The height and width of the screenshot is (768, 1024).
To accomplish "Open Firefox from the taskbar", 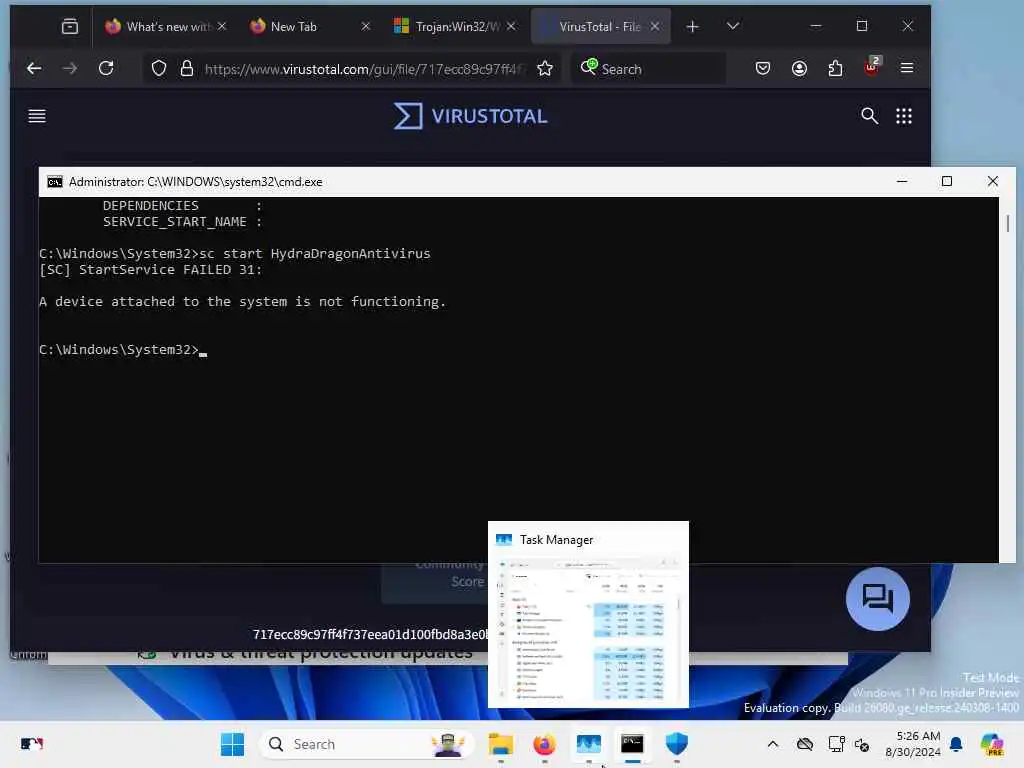I will (x=544, y=744).
